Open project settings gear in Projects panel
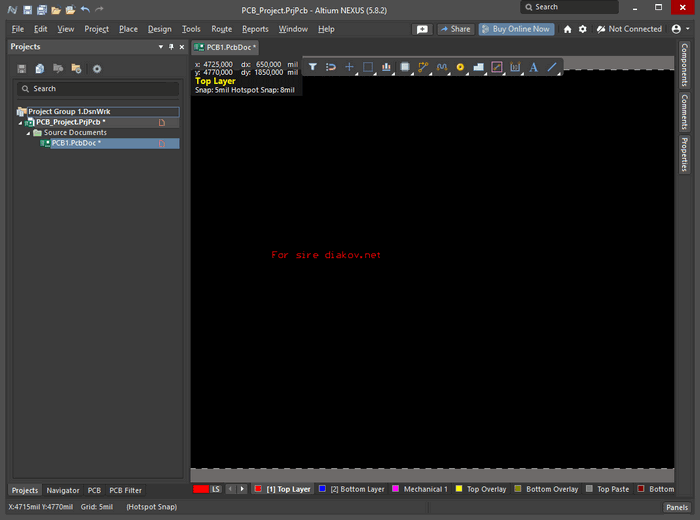The image size is (700, 520). tap(97, 69)
